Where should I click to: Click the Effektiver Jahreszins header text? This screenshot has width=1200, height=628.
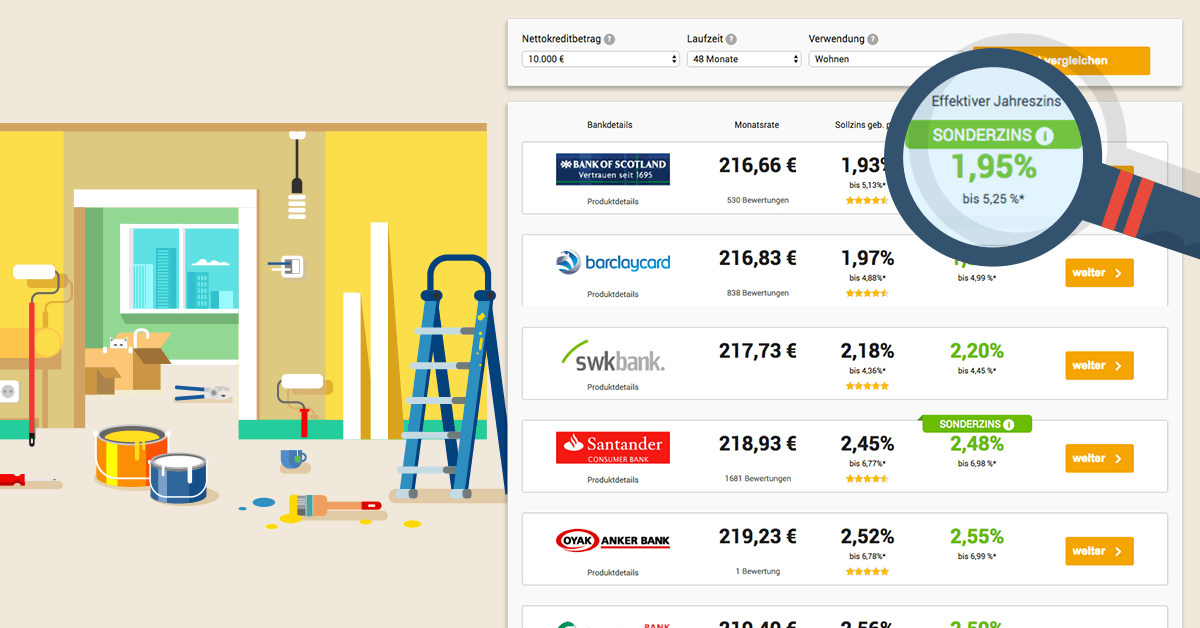(x=996, y=101)
